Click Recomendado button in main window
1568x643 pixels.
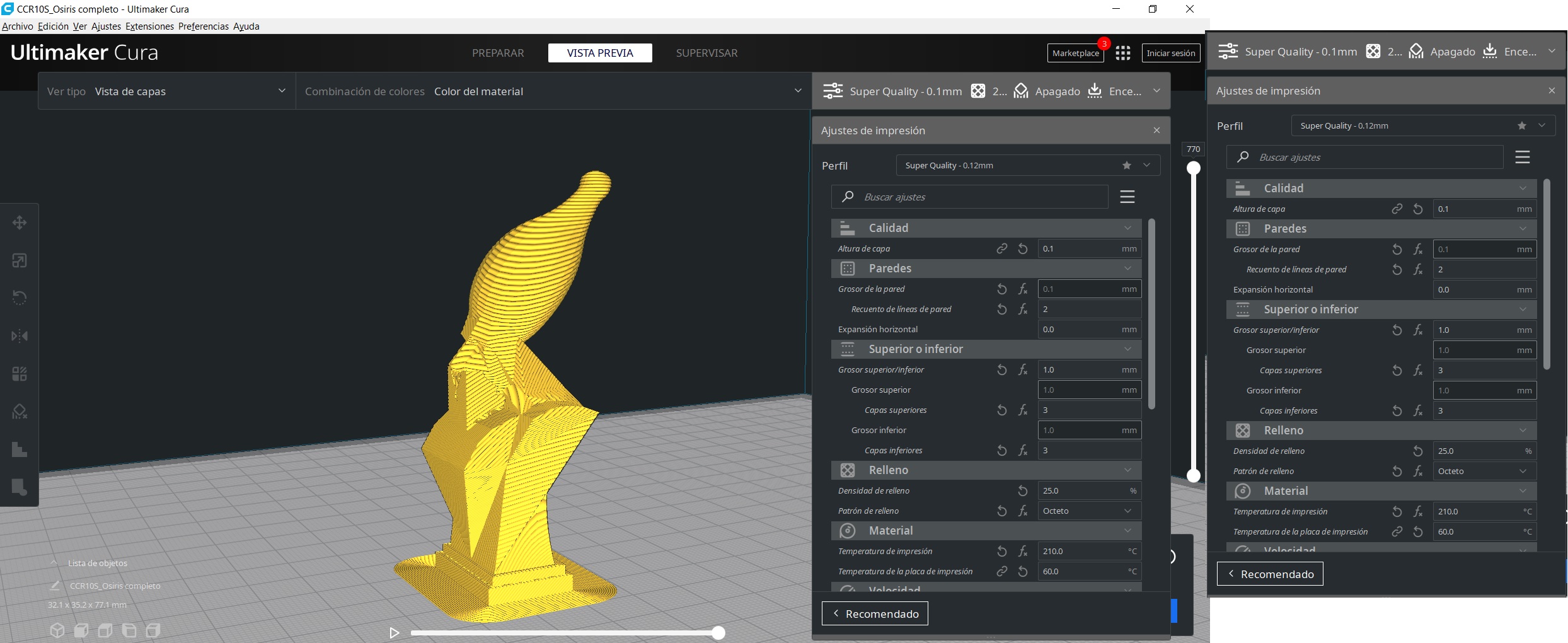coord(875,613)
